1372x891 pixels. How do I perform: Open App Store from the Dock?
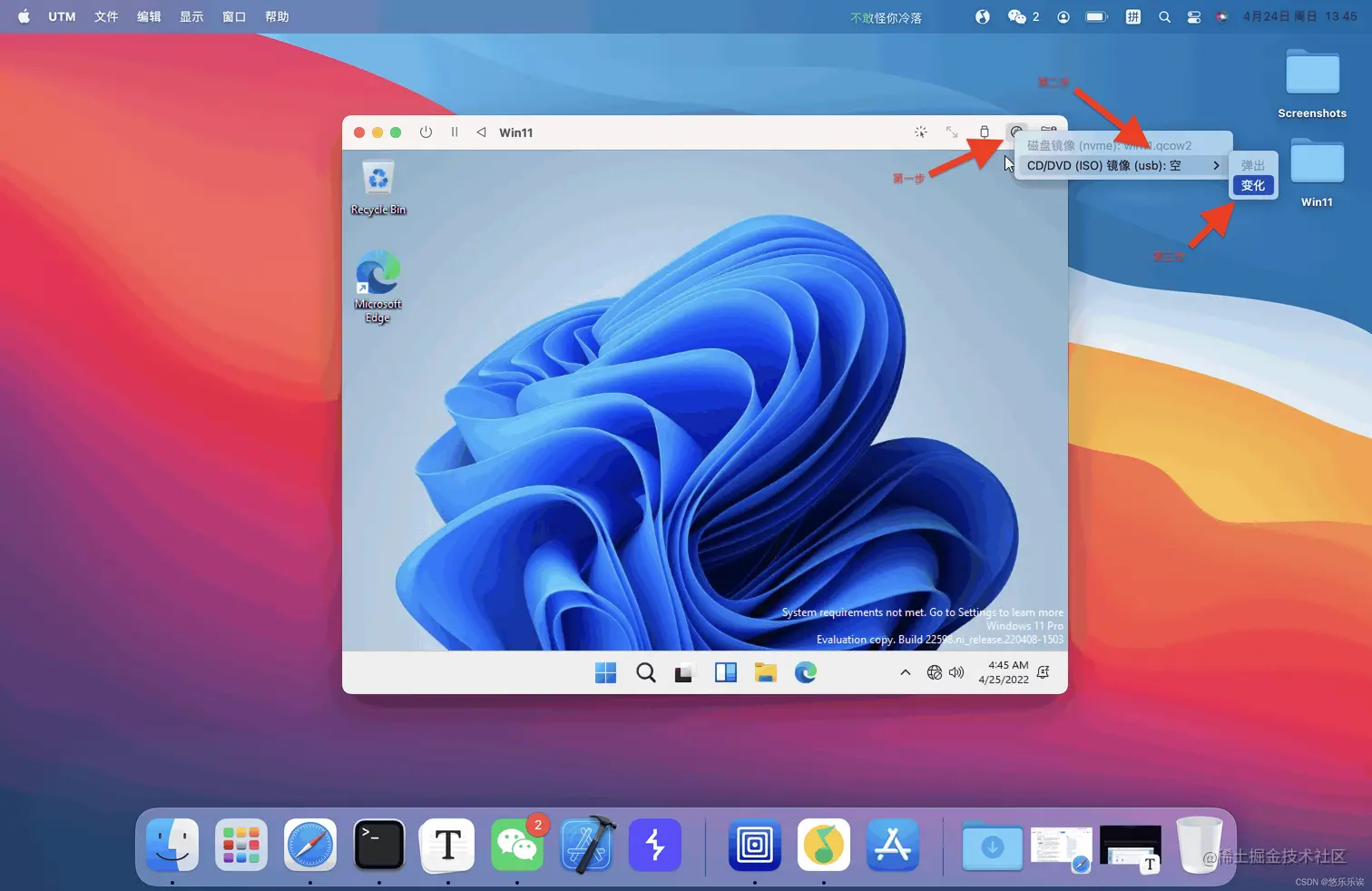(893, 845)
